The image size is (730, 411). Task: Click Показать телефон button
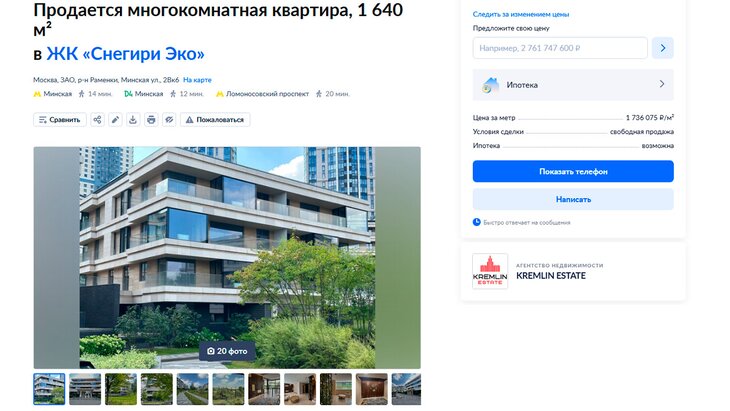pos(573,171)
